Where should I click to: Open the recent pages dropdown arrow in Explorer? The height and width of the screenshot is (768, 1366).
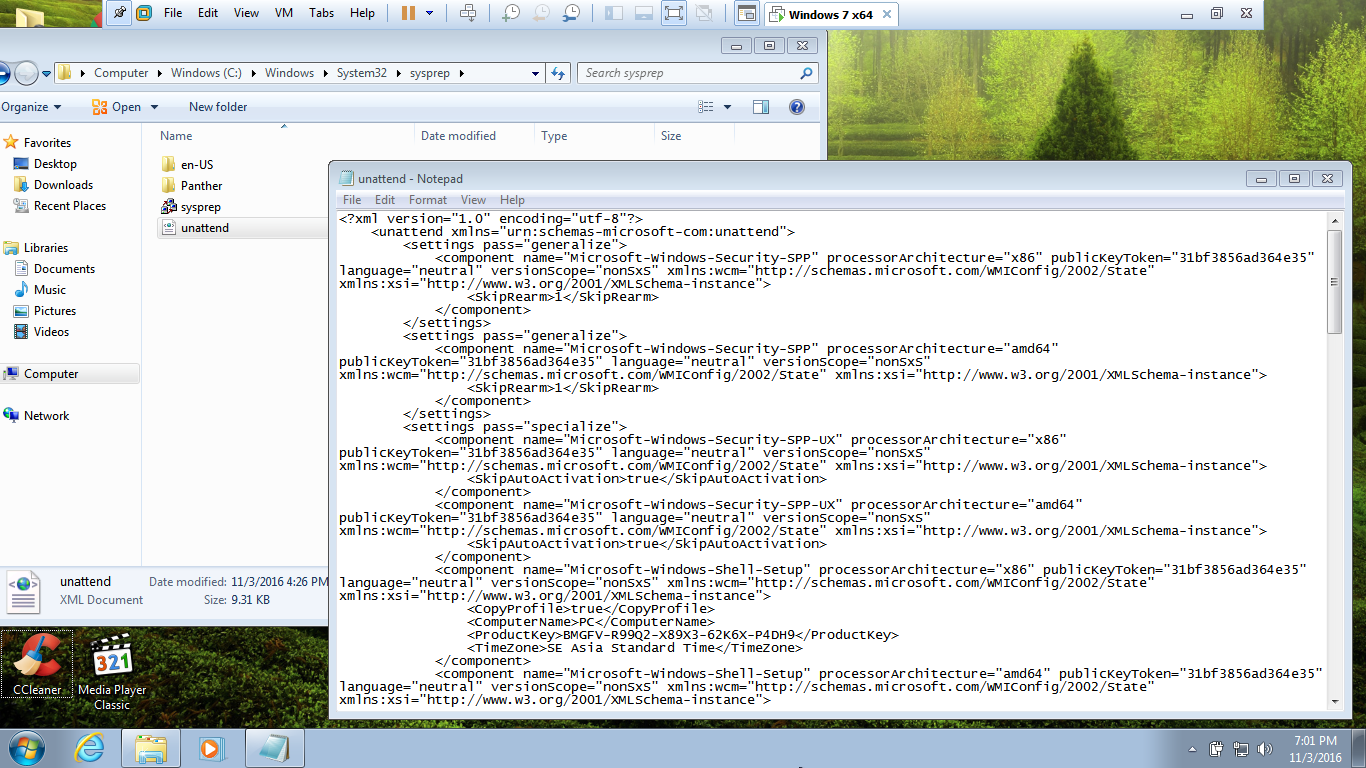(x=46, y=73)
